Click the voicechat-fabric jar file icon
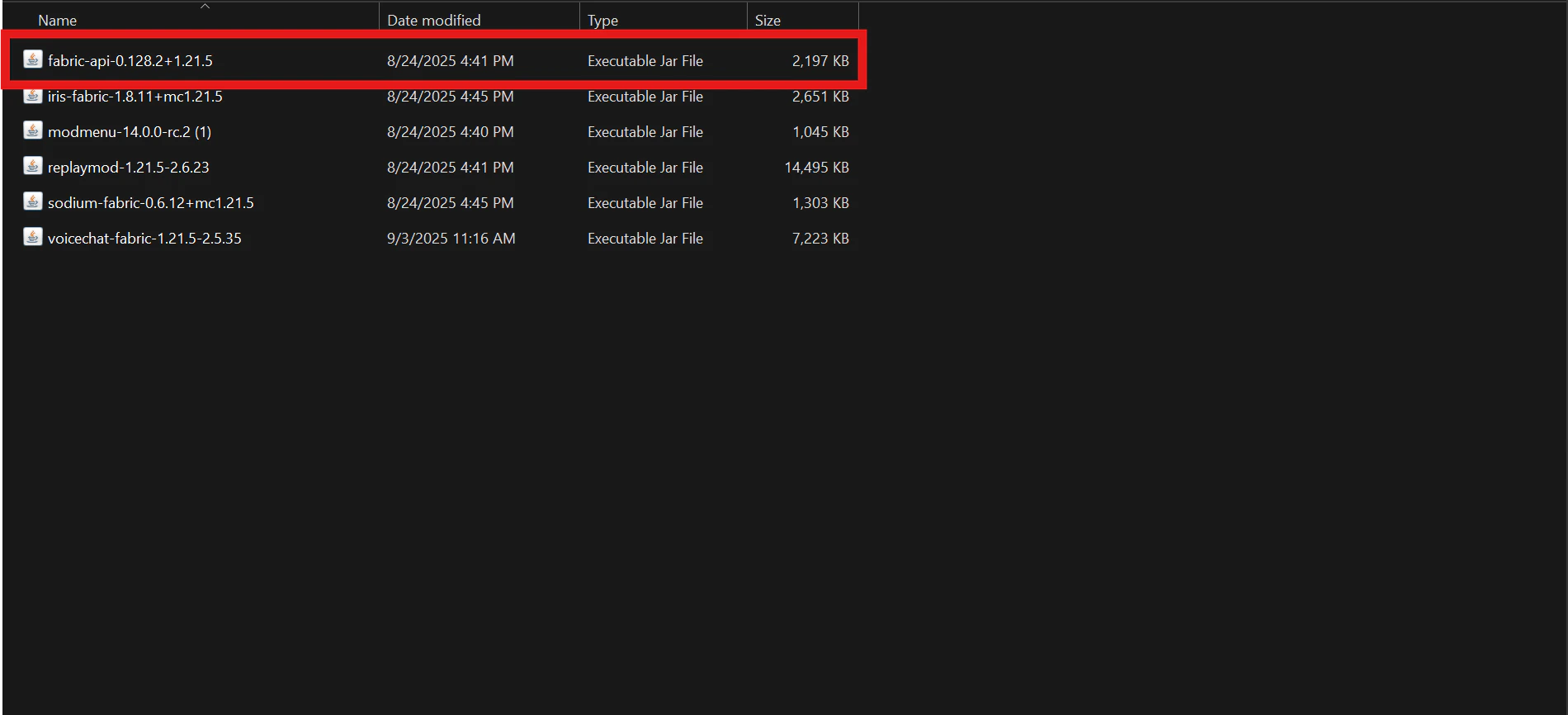This screenshot has width=1568, height=715. [32, 237]
